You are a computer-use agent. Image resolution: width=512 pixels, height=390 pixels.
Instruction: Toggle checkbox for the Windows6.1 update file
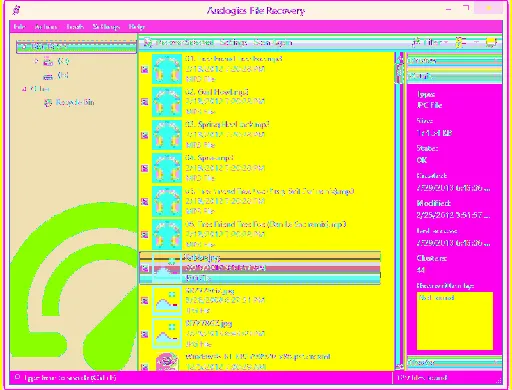145,367
